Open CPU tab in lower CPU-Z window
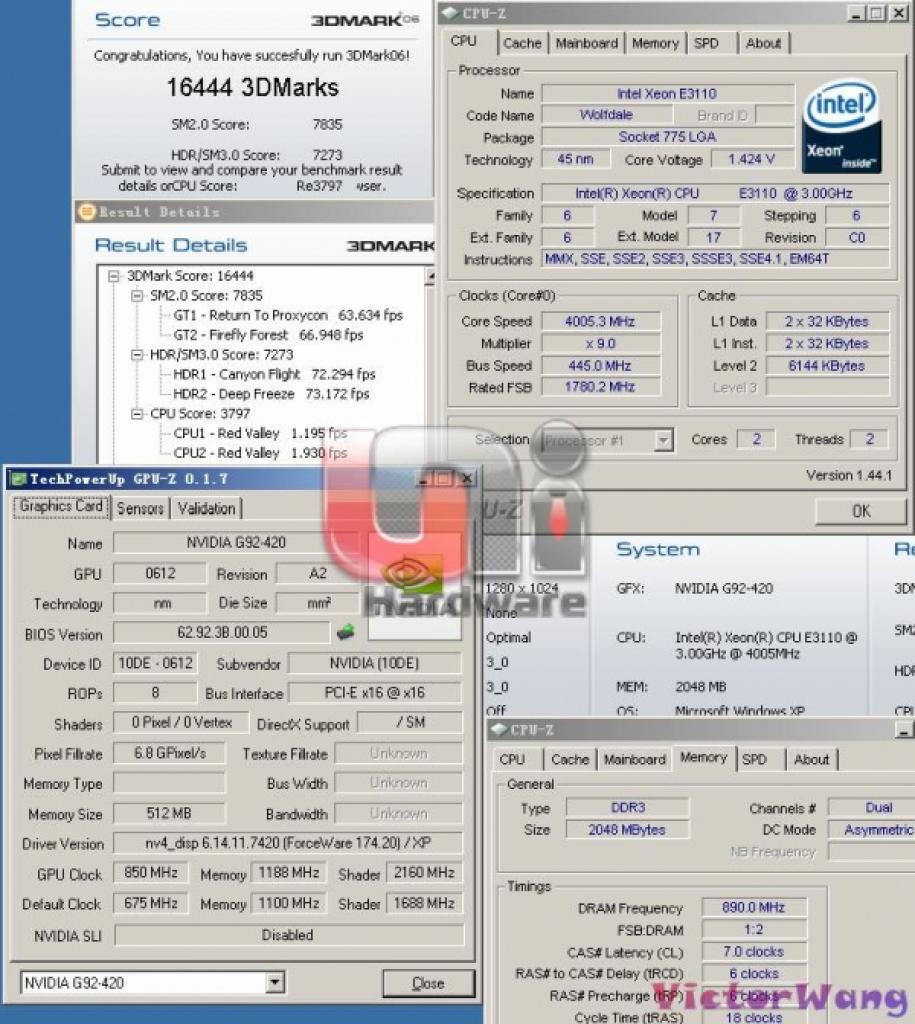915x1024 pixels. tap(512, 760)
